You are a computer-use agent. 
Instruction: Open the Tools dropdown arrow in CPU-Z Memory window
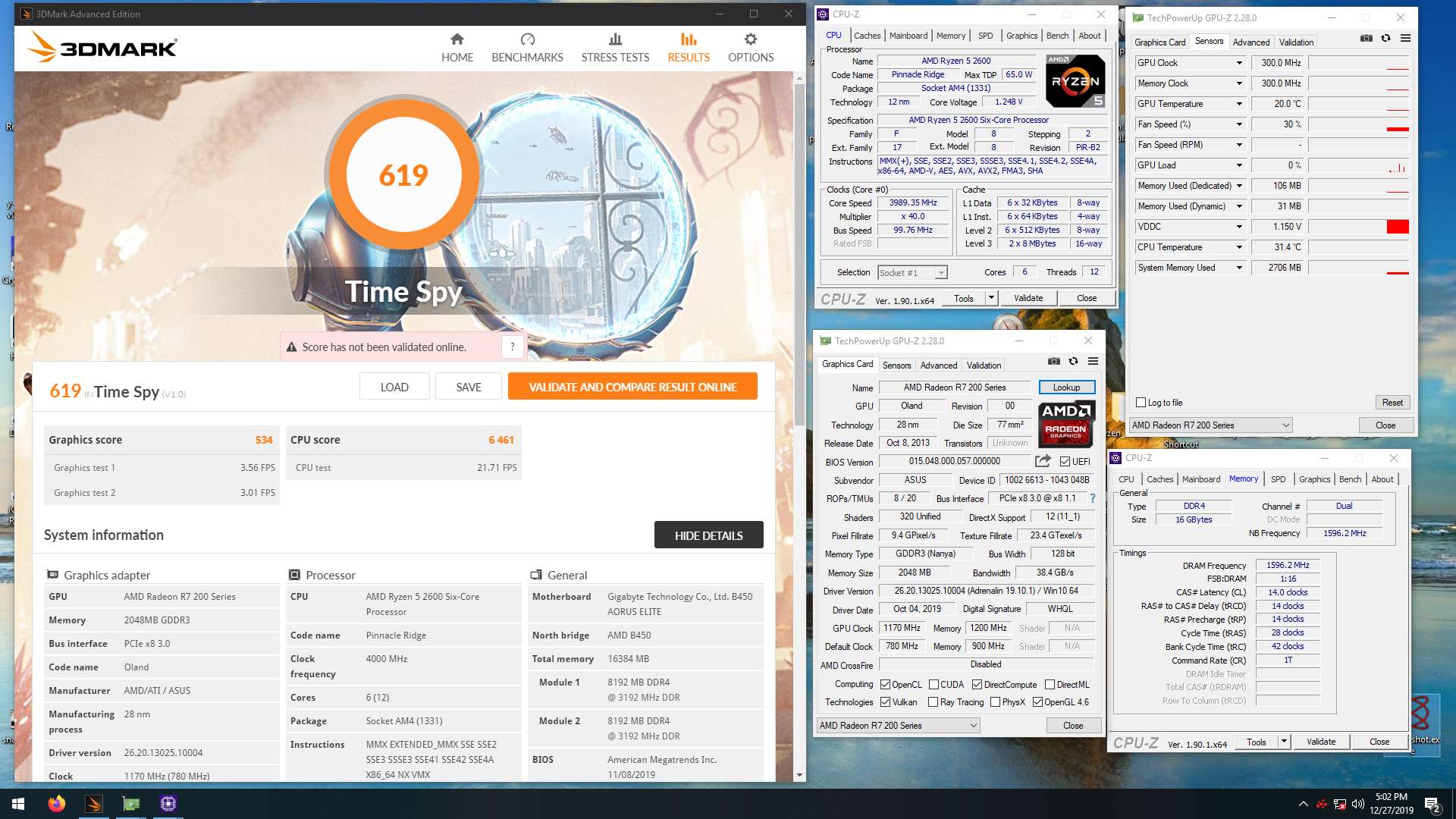click(x=1284, y=742)
